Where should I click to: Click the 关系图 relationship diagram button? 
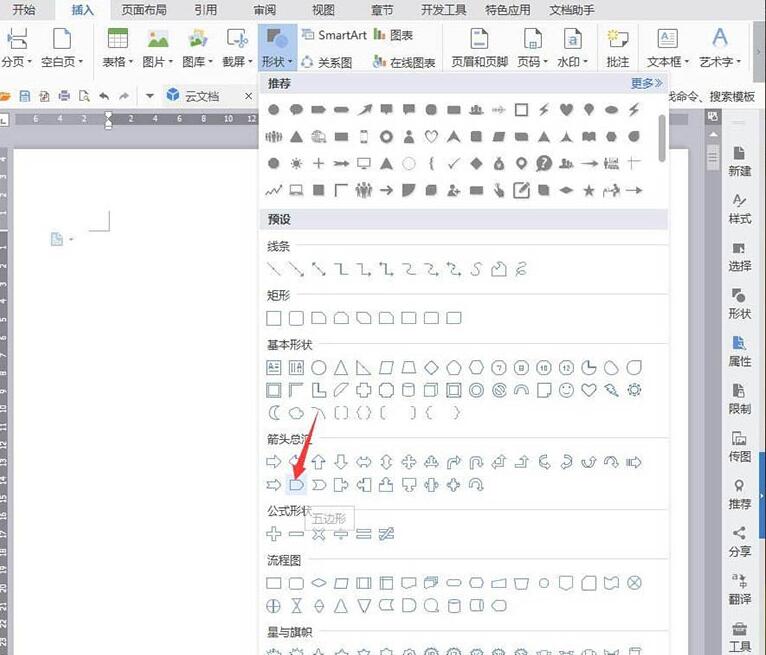[327, 63]
